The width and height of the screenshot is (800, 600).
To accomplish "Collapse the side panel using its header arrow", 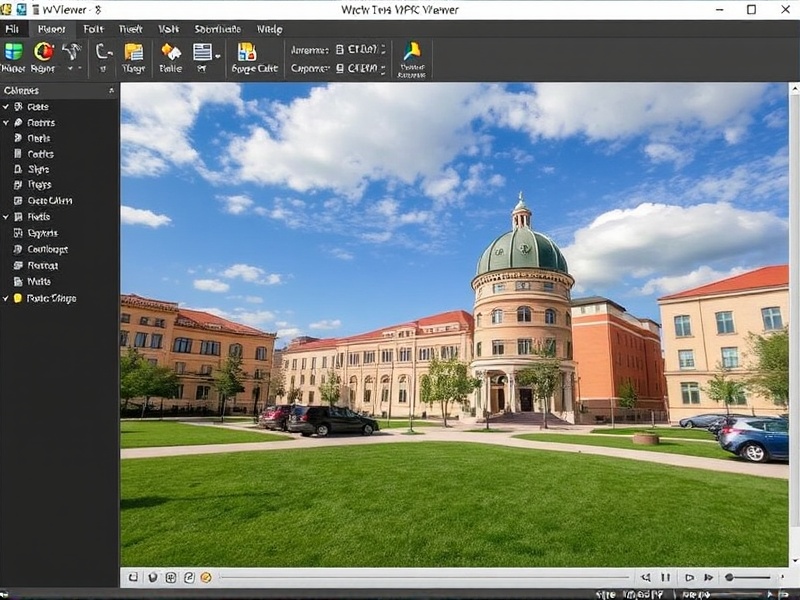I will tap(111, 90).
